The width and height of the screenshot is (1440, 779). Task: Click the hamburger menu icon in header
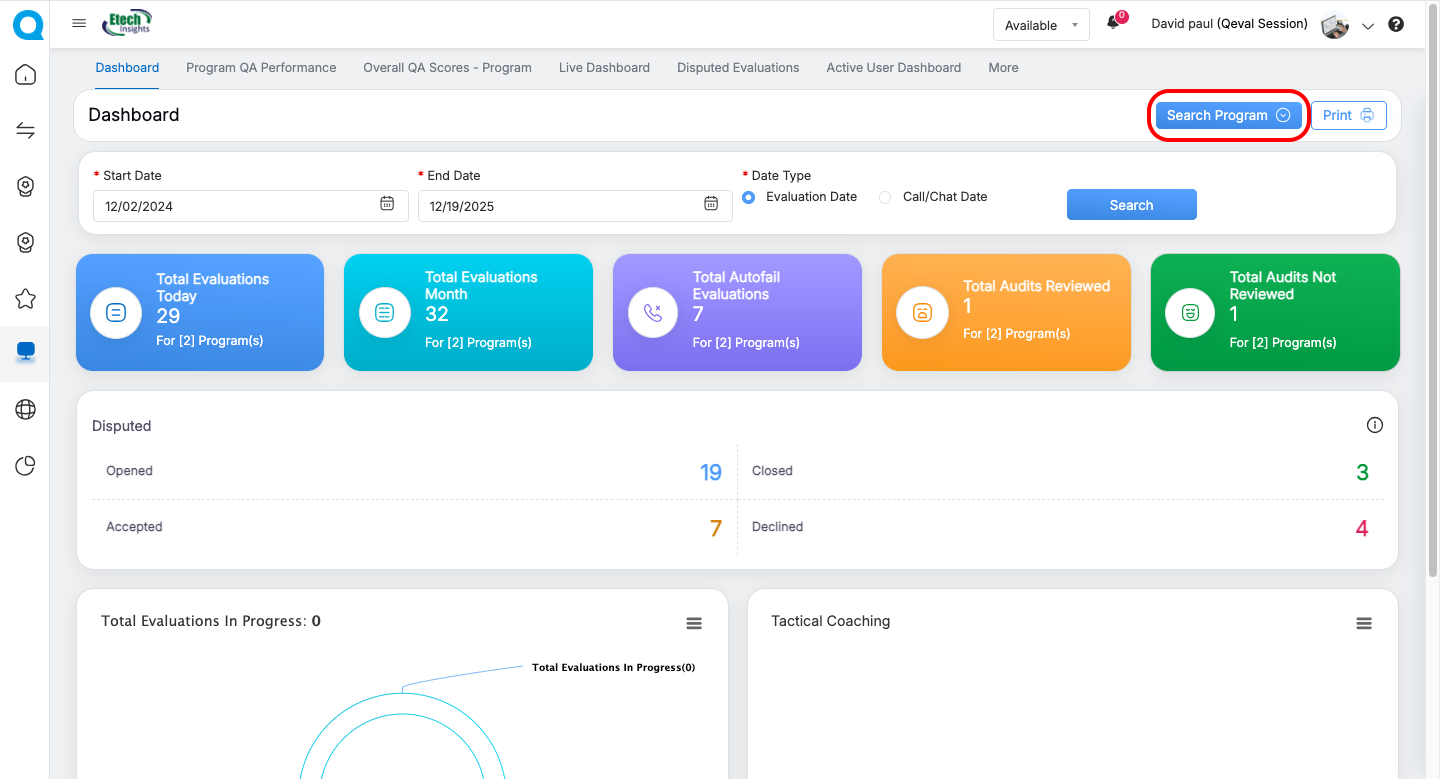coord(79,24)
